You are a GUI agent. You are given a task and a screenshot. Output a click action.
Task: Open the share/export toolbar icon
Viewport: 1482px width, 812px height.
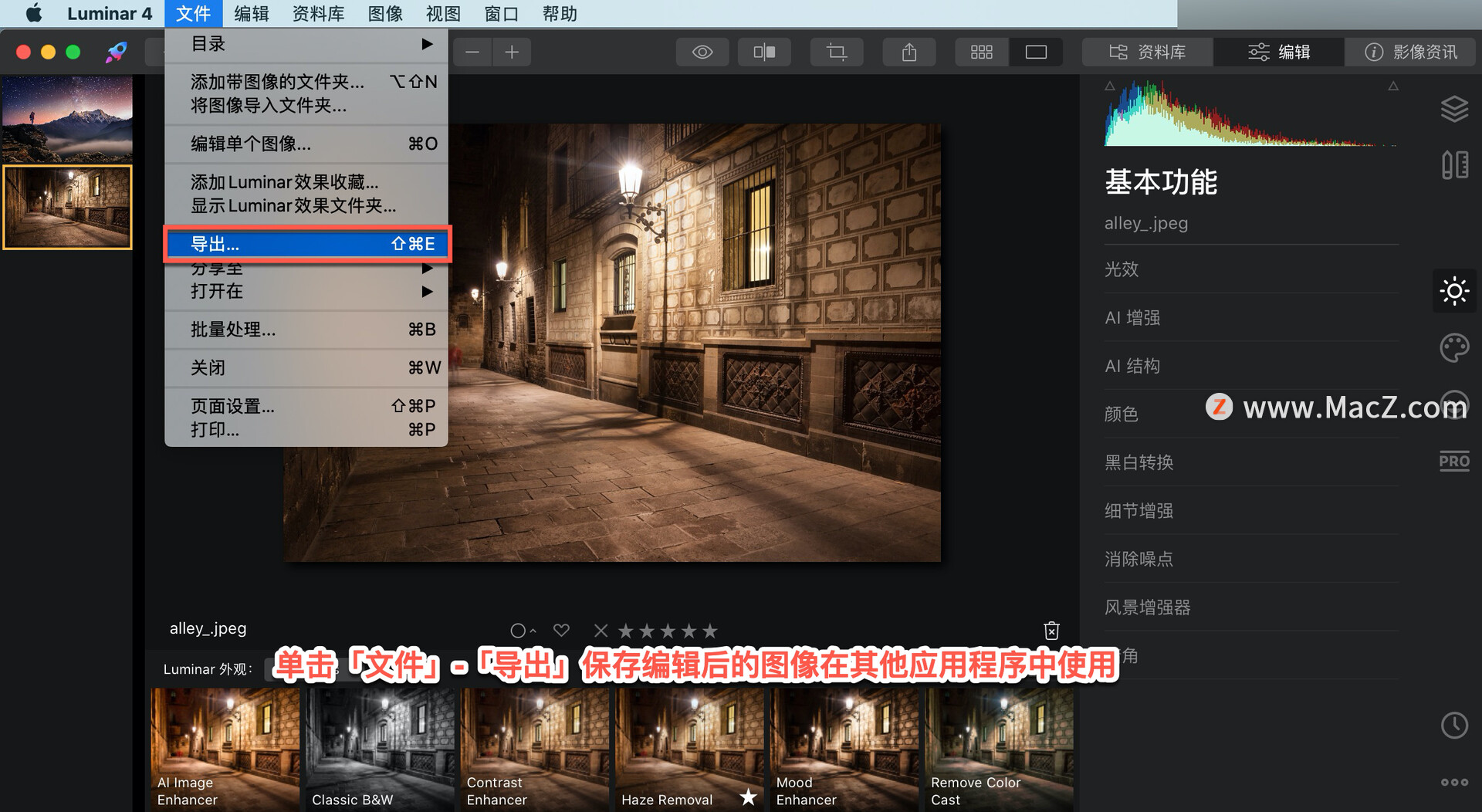[909, 52]
